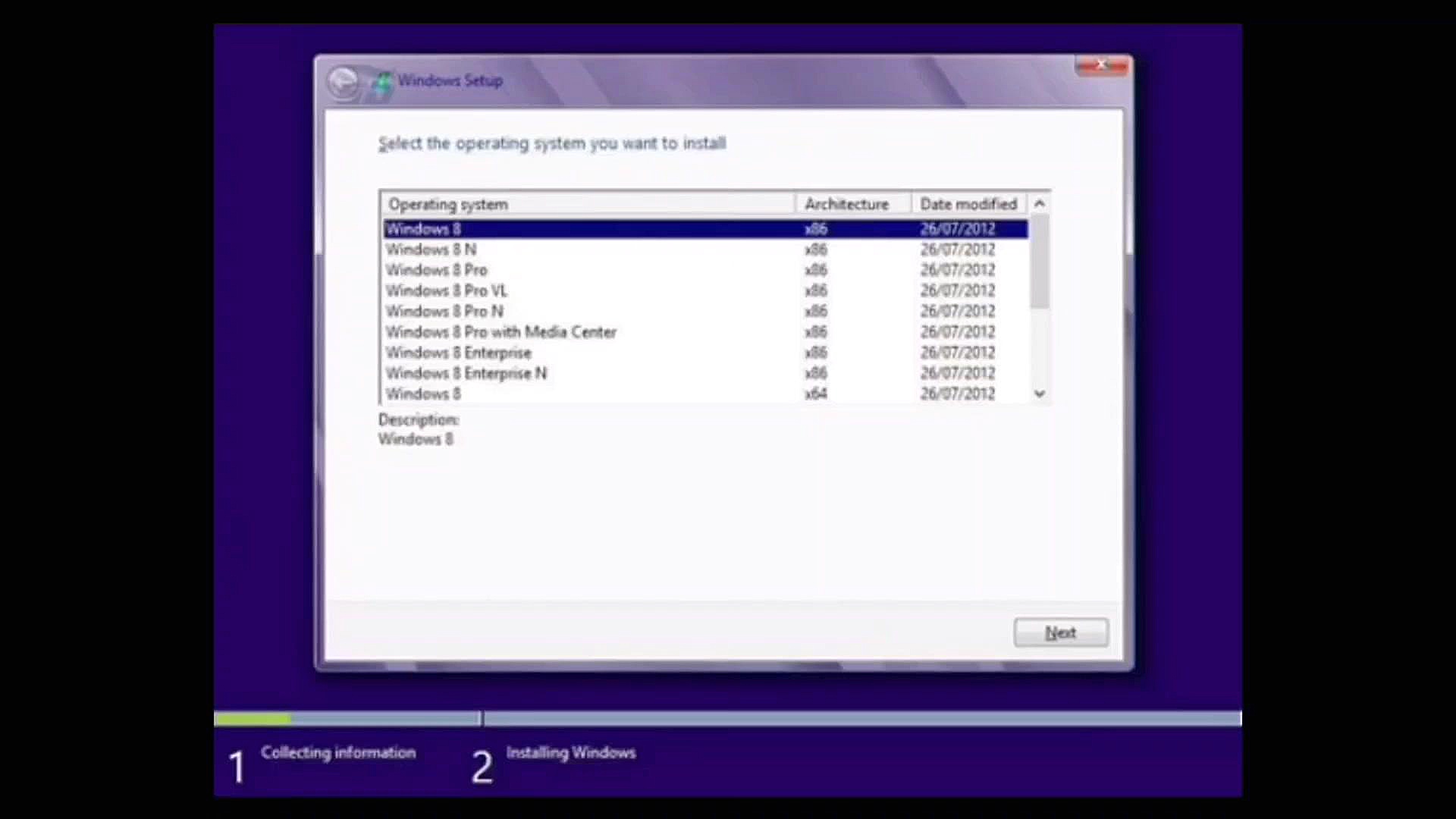
Task: Select the Windows 8 Pro N row
Action: pos(705,311)
